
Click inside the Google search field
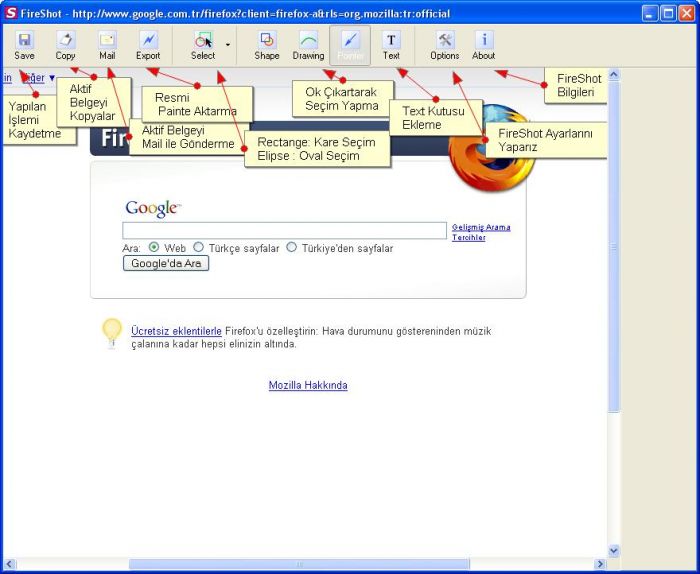284,230
